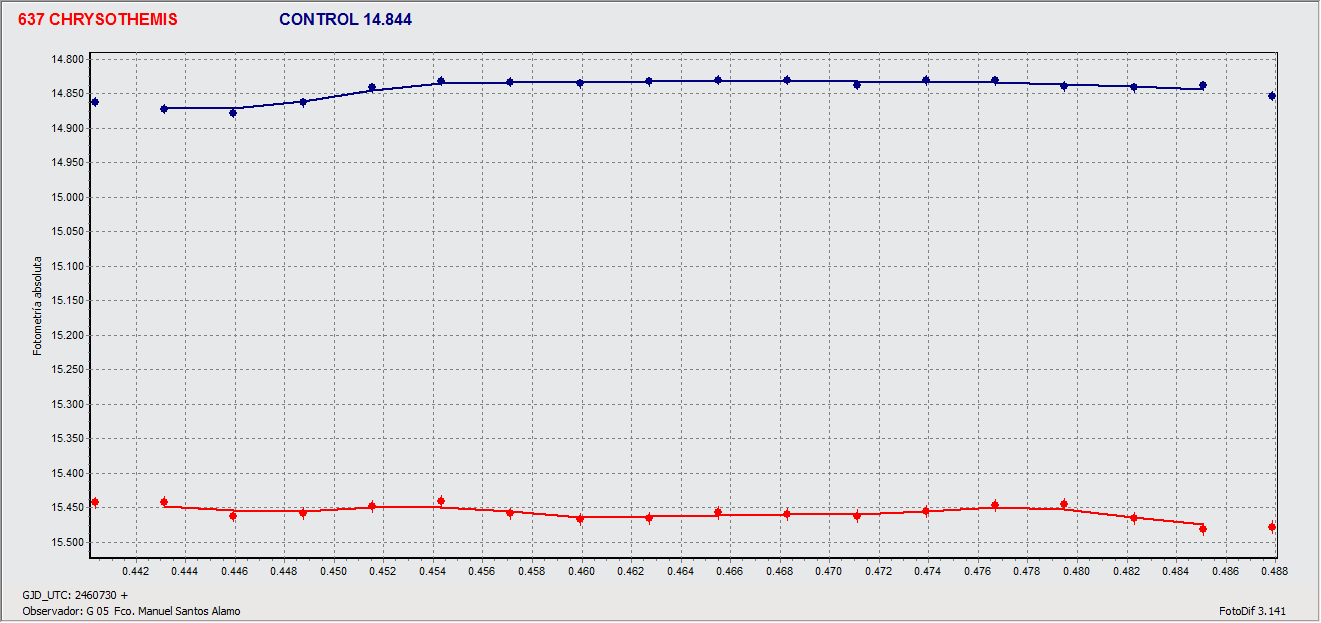Click the y-axis value 15.450
This screenshot has height=623, width=1321.
[66, 508]
